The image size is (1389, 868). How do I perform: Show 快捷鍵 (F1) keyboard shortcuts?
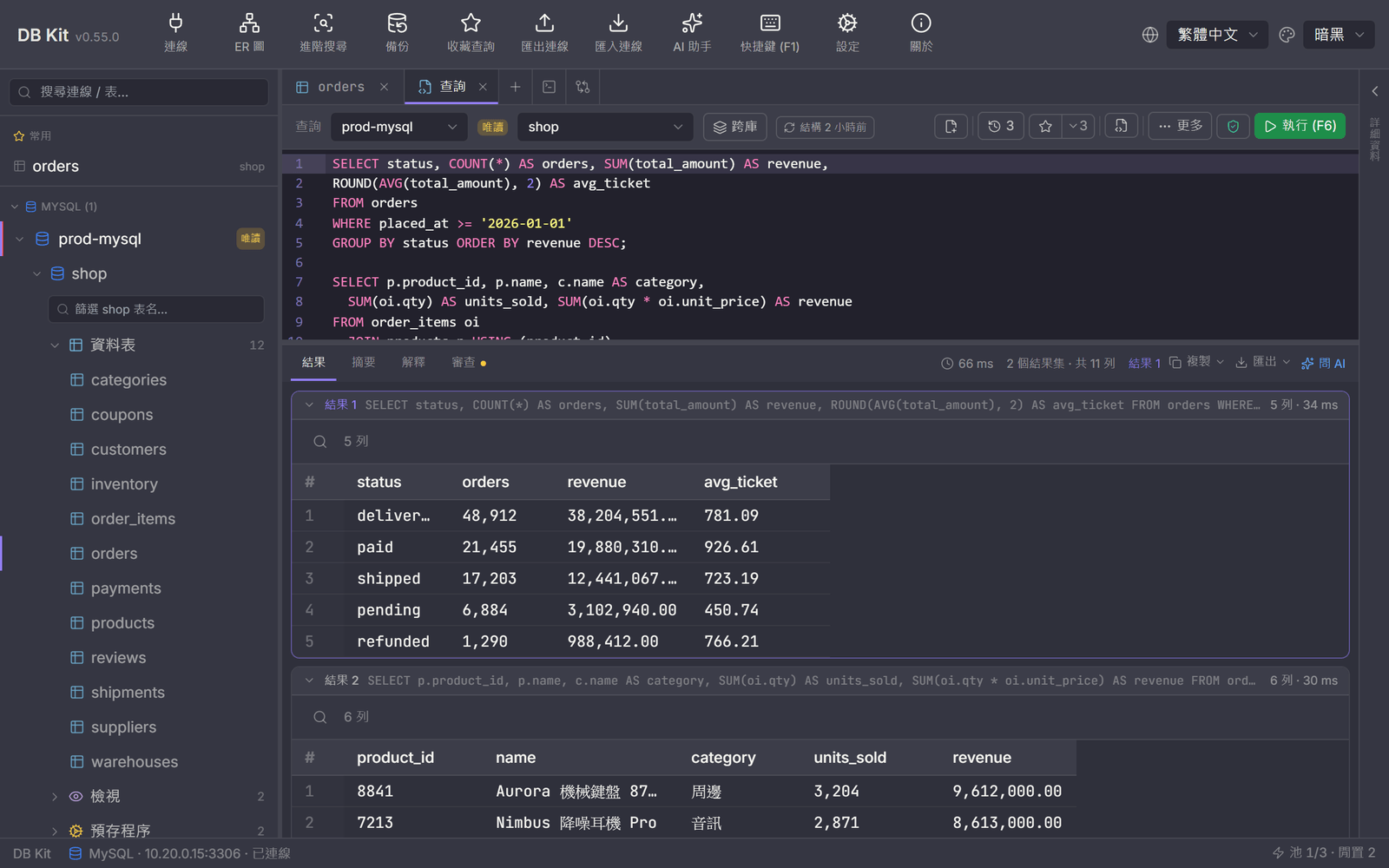(x=770, y=33)
